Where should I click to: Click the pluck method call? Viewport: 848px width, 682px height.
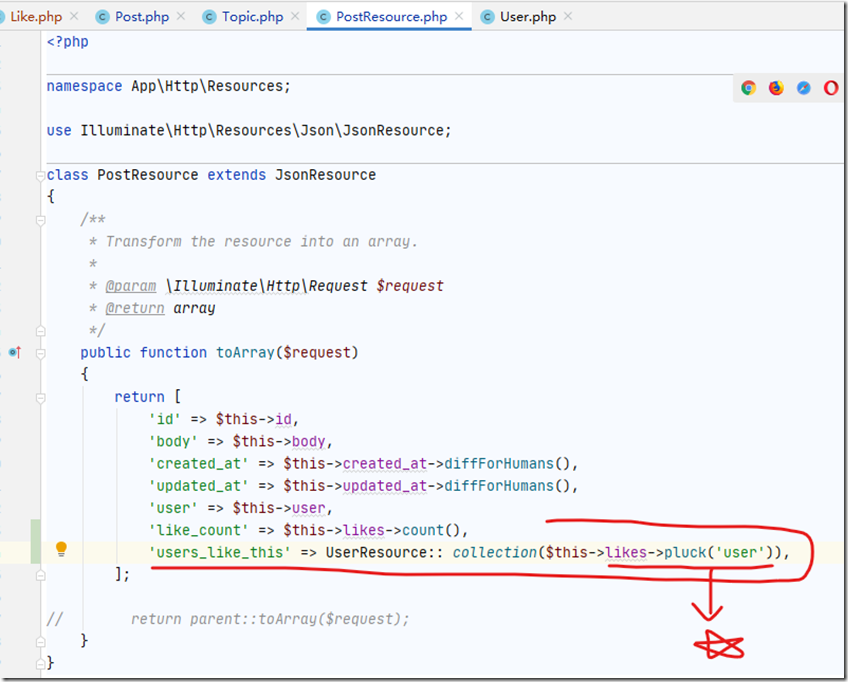(685, 553)
